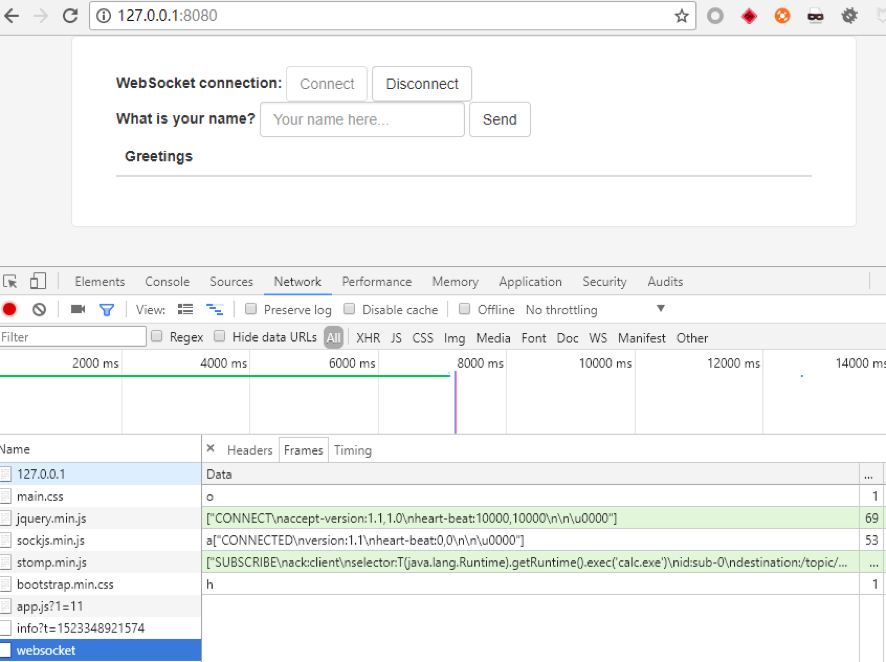Capture screenshots using the camera icon
The image size is (886, 662).
click(x=77, y=310)
